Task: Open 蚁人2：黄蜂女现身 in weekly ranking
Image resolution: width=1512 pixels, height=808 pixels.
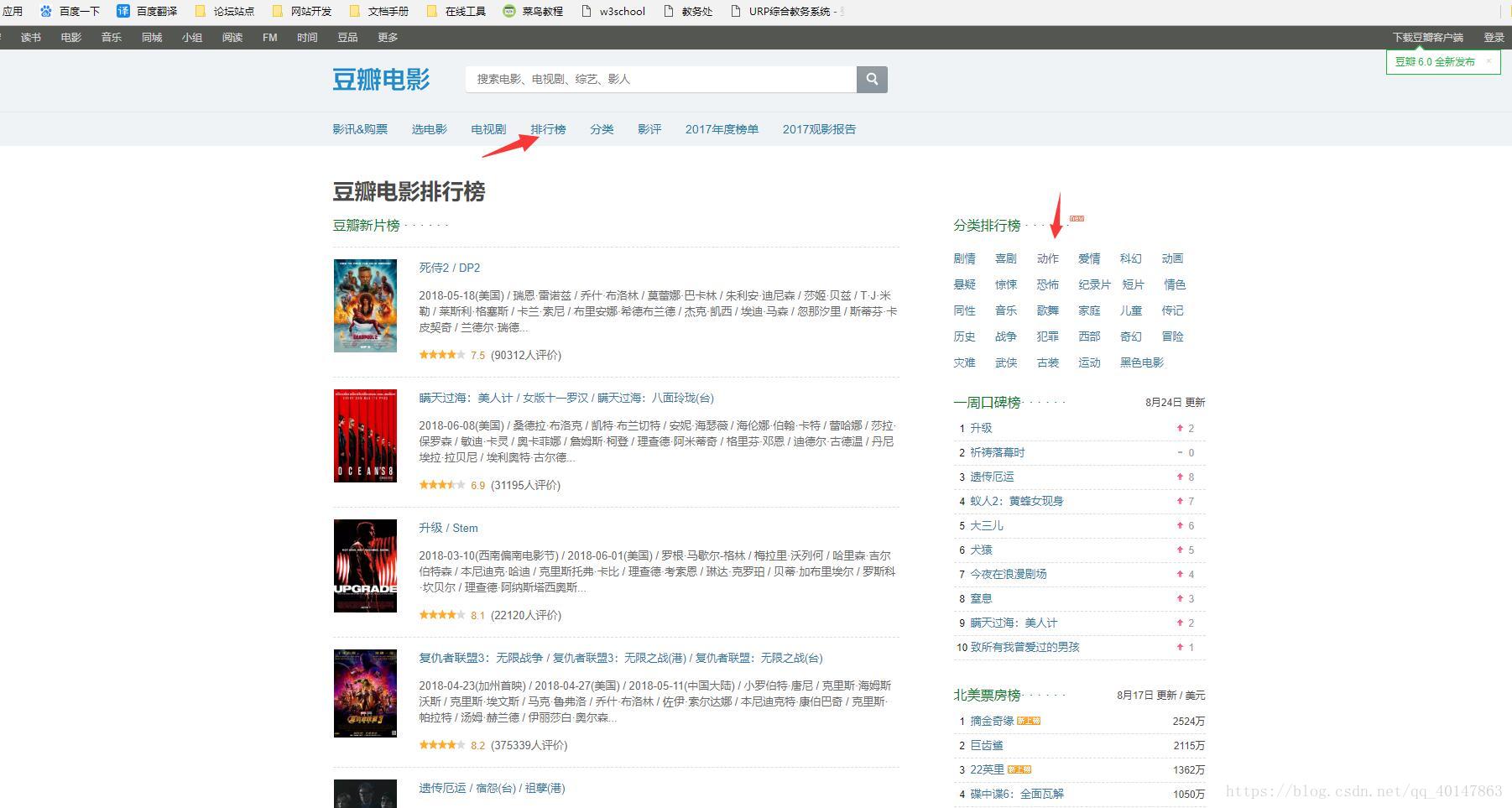Action: 1017,501
